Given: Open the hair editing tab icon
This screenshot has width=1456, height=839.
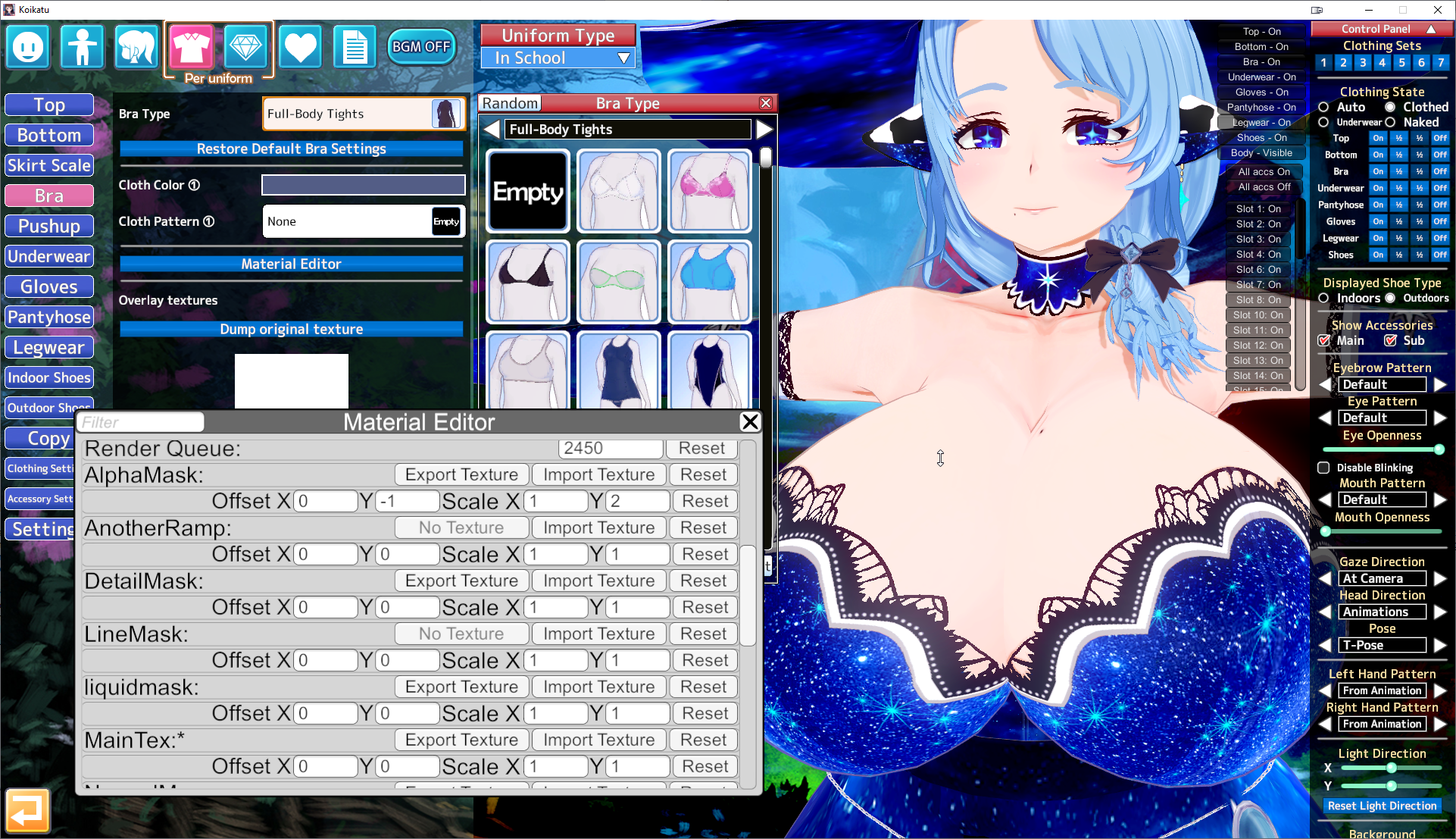Looking at the screenshot, I should 136,47.
